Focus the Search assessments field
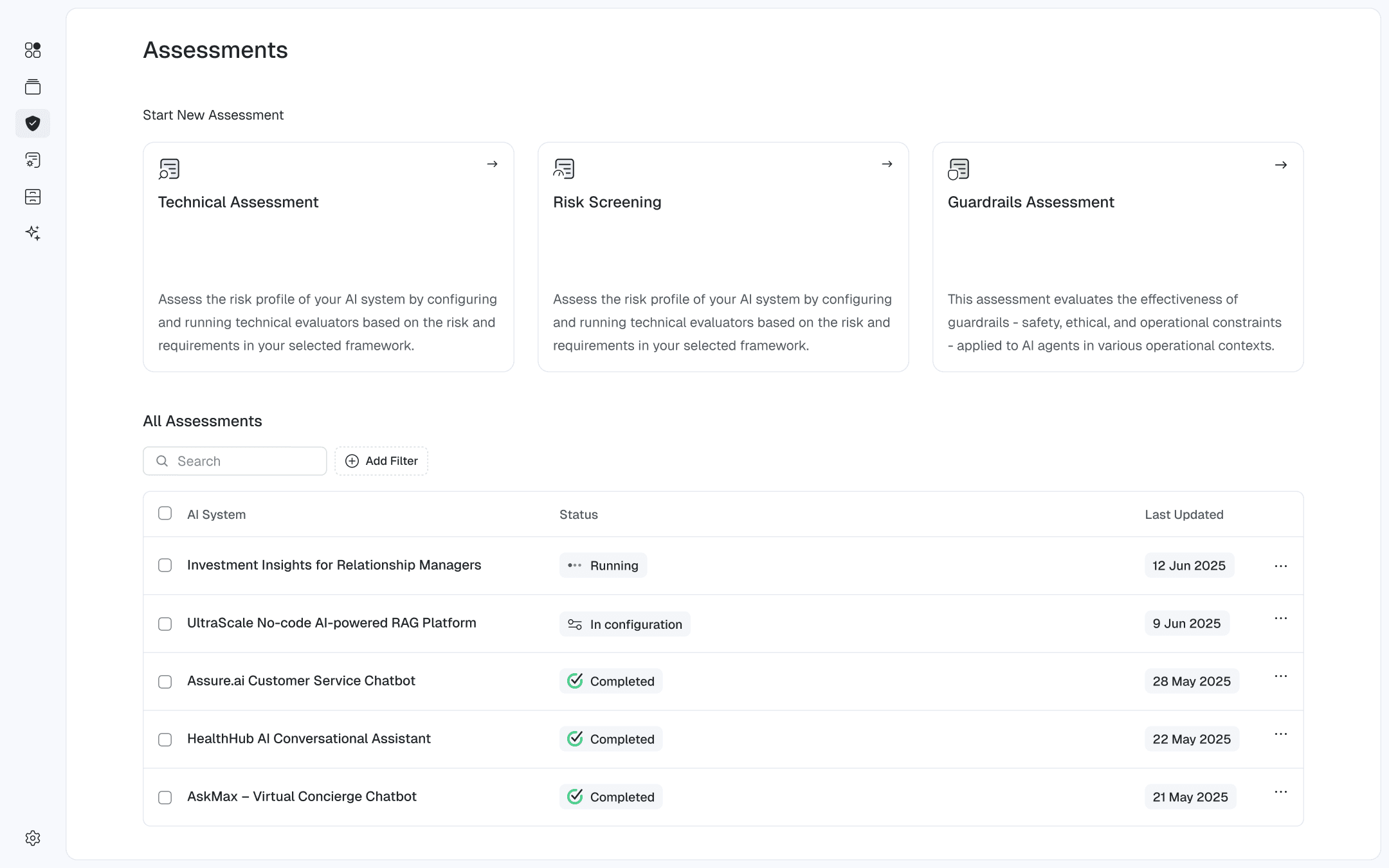1389x868 pixels. click(244, 461)
